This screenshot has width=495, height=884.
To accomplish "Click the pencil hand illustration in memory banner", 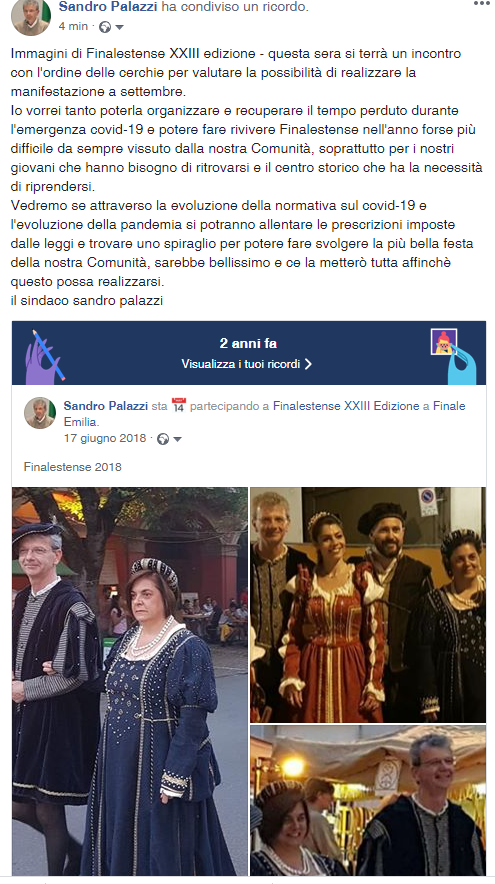I will click(45, 357).
